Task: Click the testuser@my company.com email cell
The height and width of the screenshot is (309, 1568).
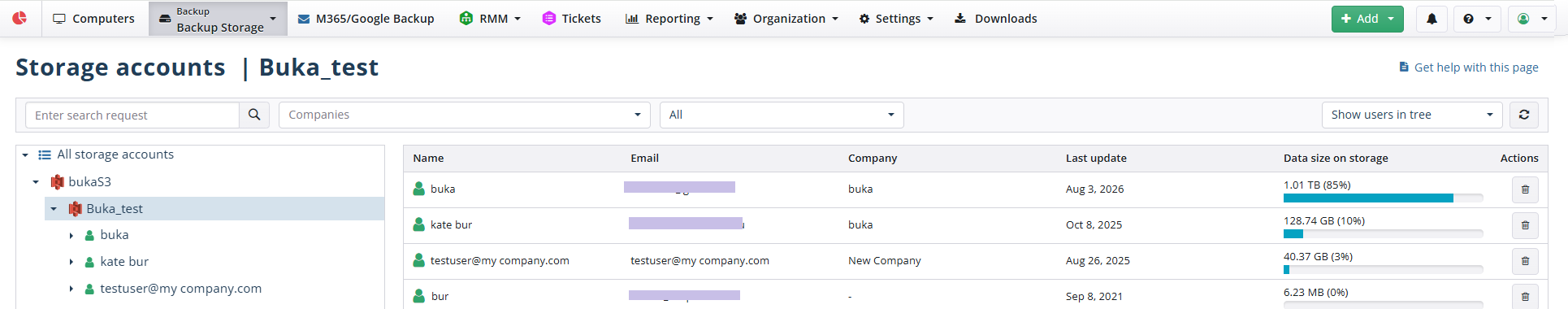Action: click(x=700, y=261)
